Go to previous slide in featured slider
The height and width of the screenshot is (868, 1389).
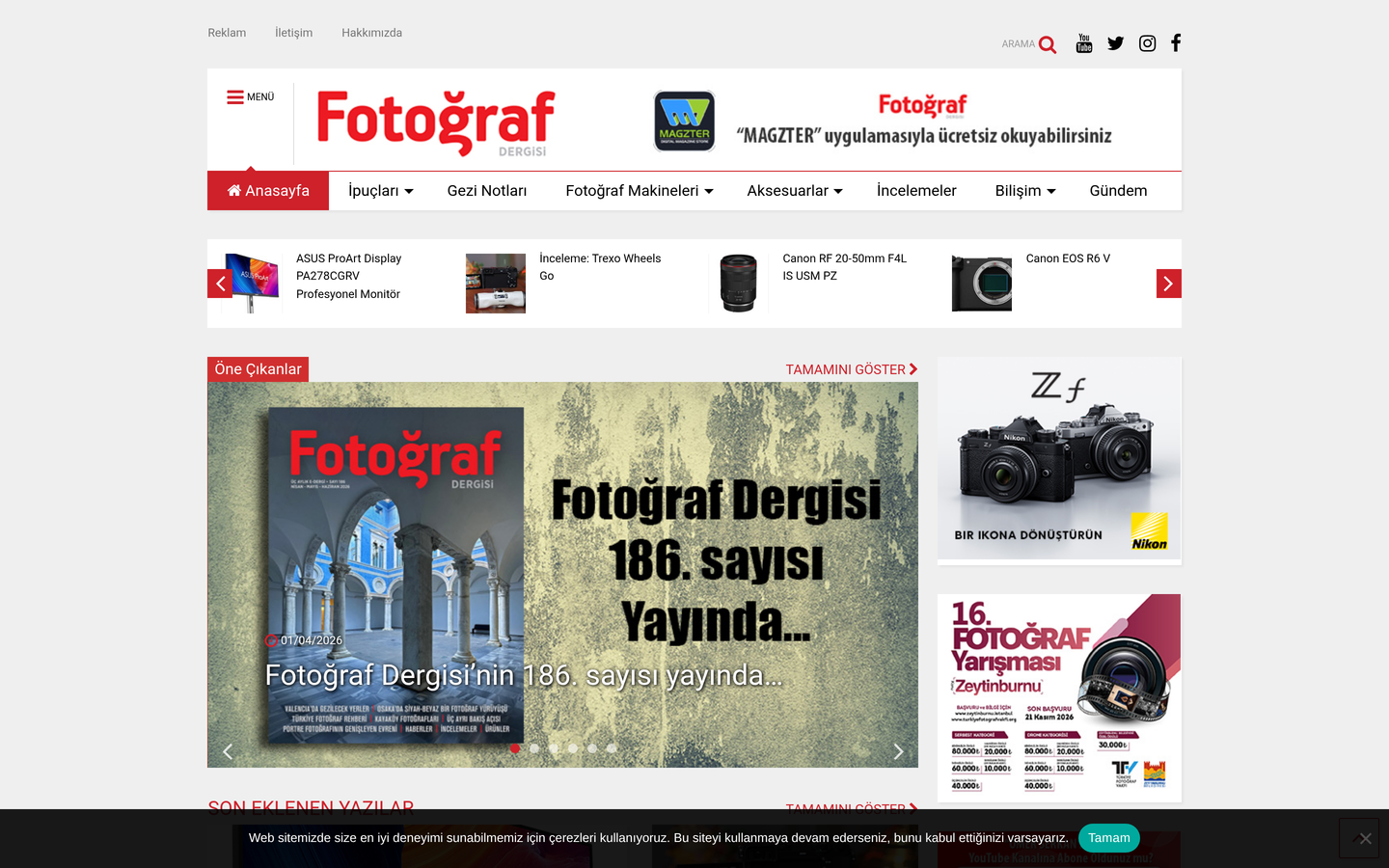tap(228, 751)
